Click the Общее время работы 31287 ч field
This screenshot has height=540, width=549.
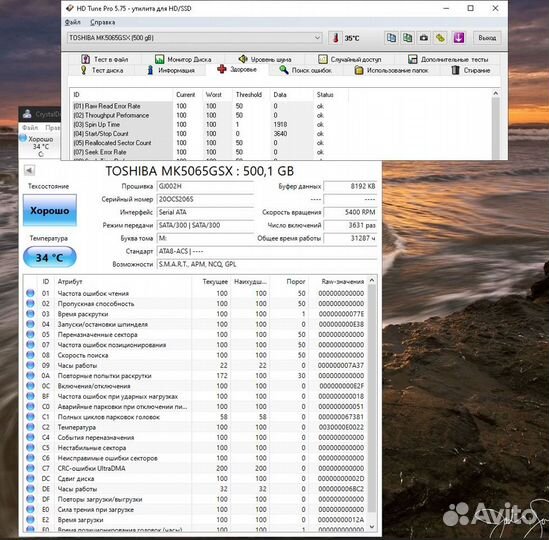click(x=350, y=238)
